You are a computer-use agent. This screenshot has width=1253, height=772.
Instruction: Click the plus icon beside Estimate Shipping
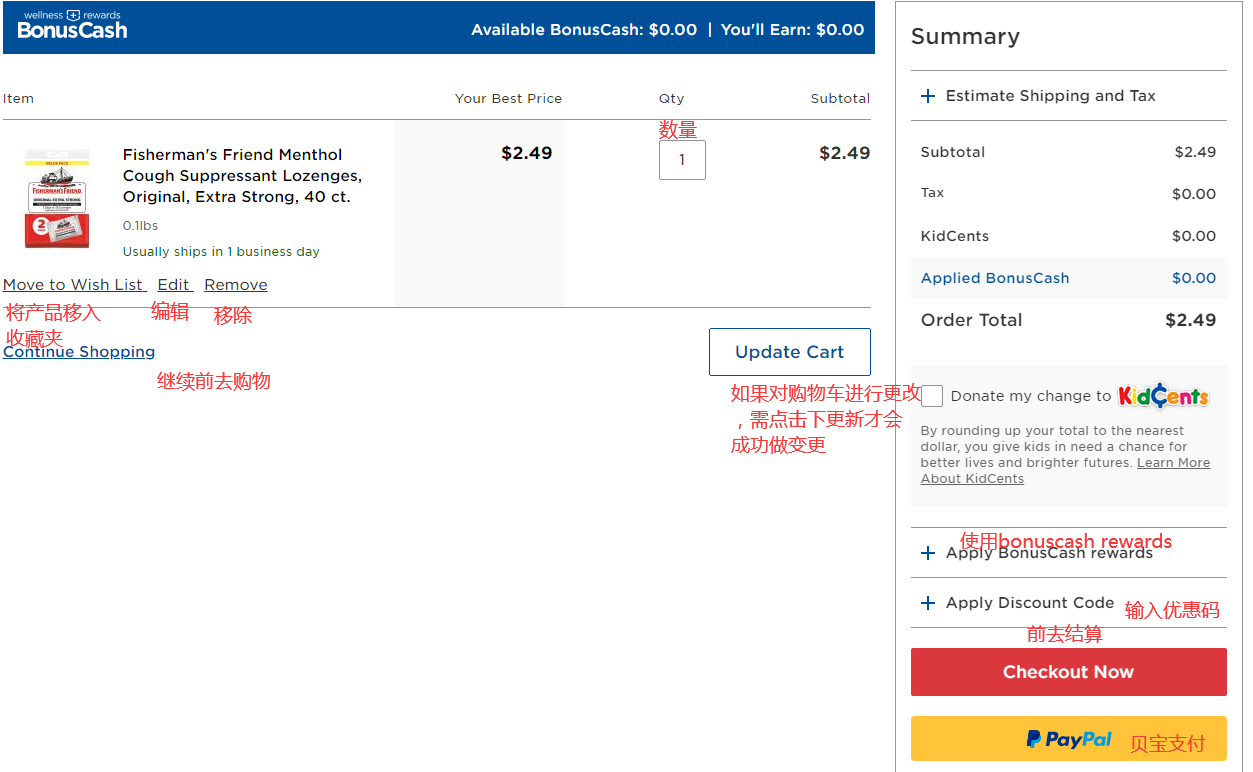click(928, 96)
